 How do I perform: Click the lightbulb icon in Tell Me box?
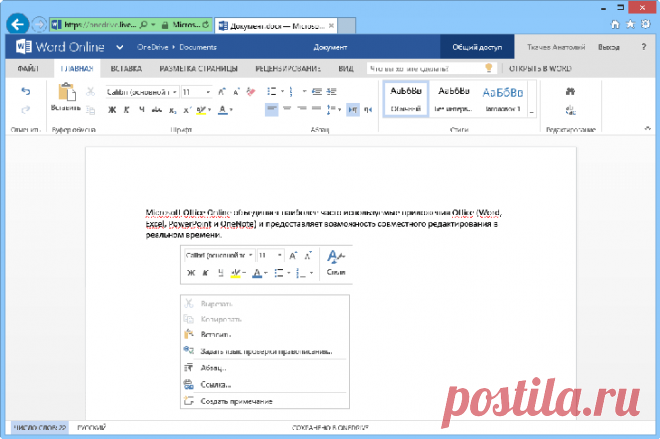point(489,68)
